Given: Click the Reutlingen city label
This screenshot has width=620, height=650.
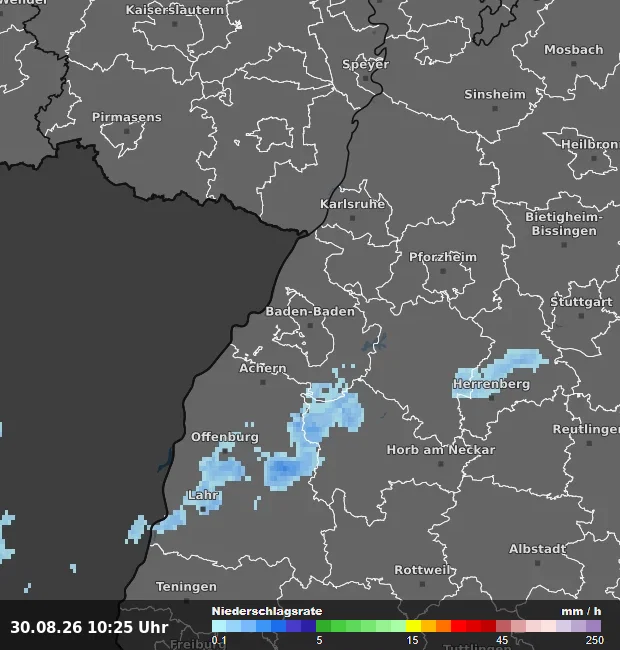Looking at the screenshot, I should pos(586,429).
